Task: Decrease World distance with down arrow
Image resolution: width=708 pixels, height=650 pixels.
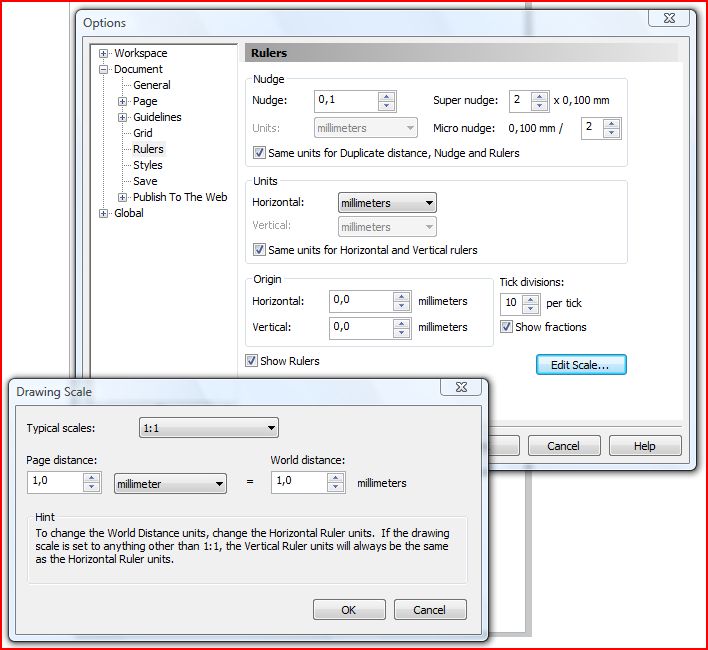Action: pyautogui.click(x=335, y=487)
